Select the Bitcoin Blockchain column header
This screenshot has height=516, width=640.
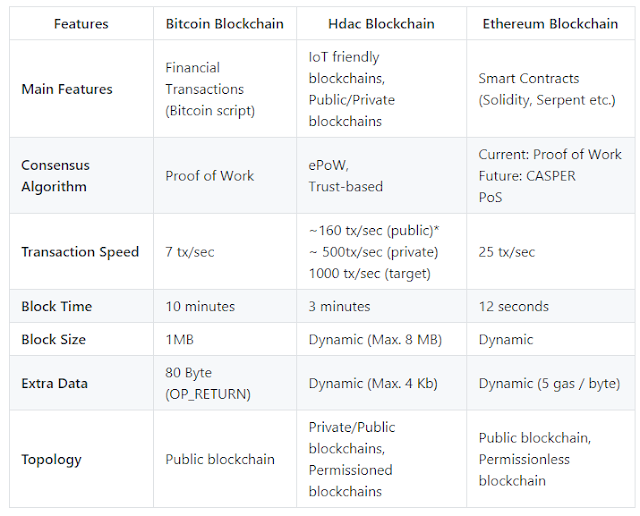coord(224,24)
